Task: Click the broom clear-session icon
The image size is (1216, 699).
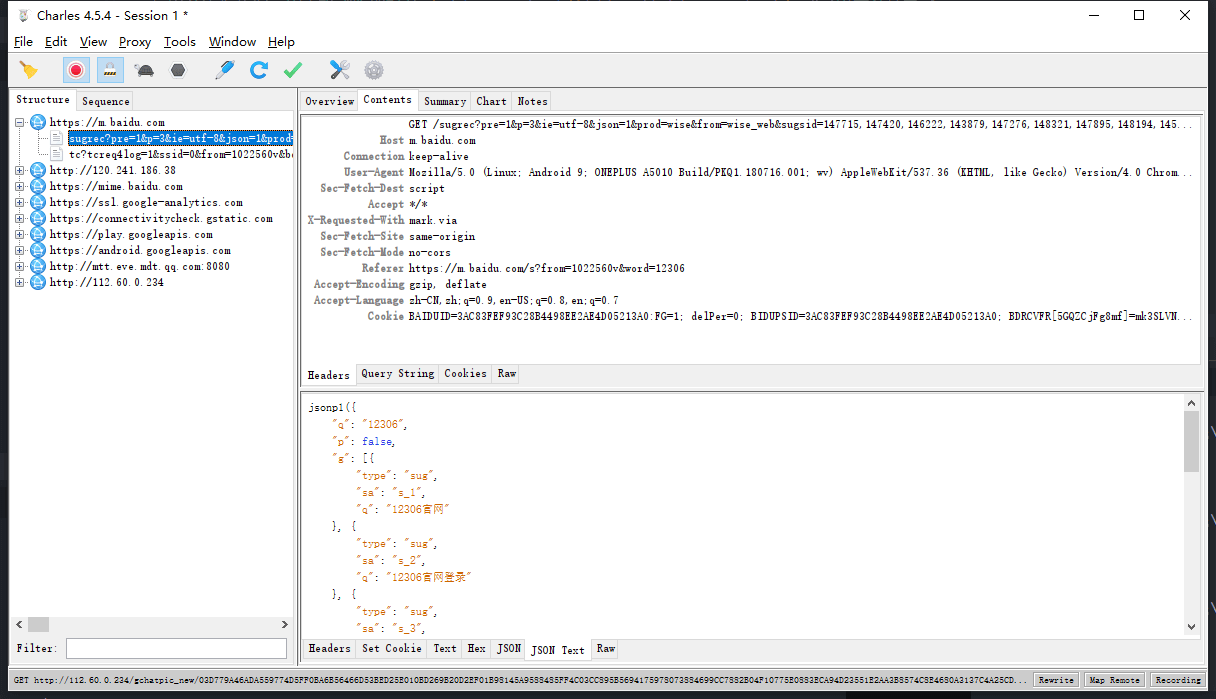Action: [29, 70]
